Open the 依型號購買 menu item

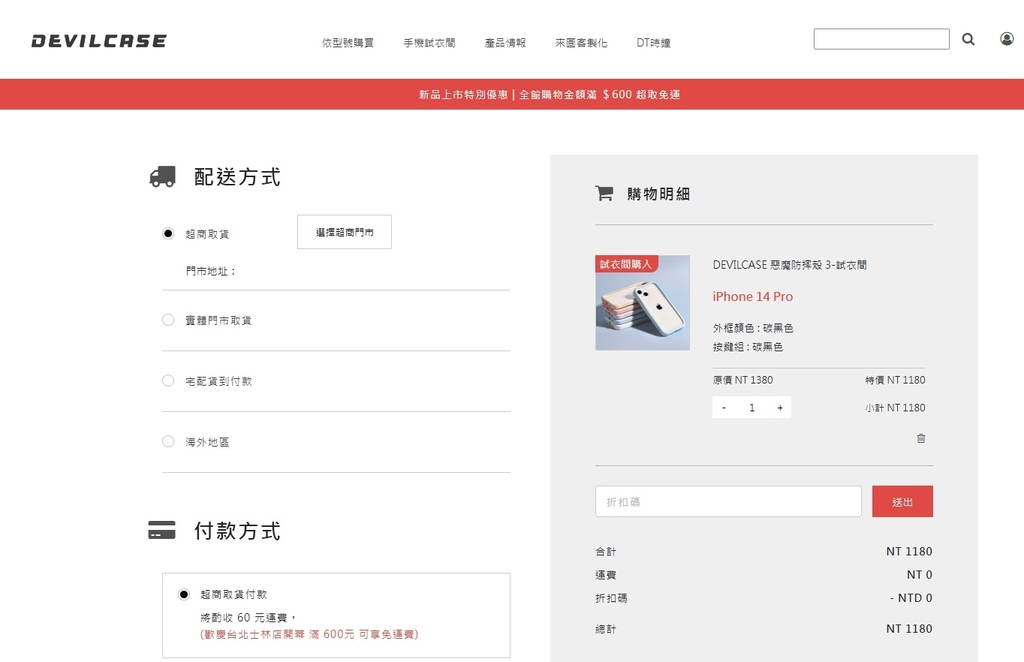[x=348, y=42]
